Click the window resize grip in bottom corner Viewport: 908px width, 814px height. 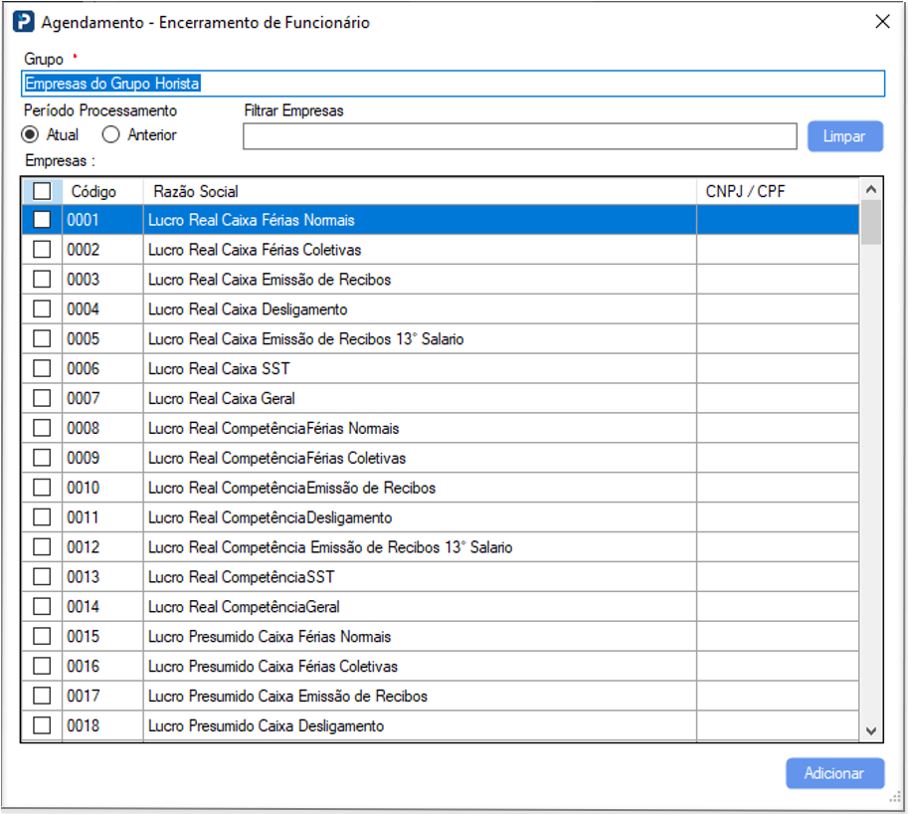click(896, 798)
